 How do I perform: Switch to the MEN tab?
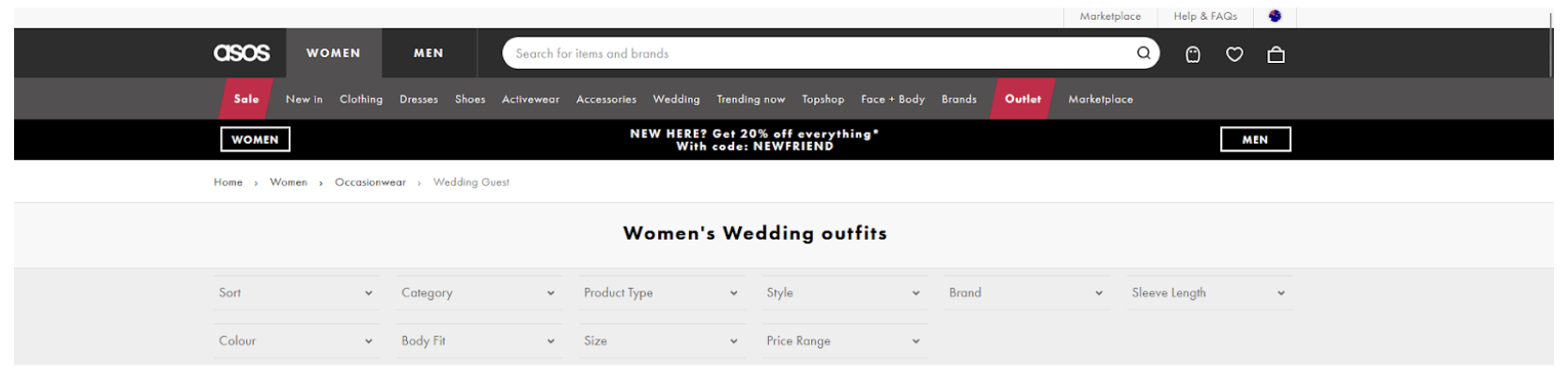(429, 53)
